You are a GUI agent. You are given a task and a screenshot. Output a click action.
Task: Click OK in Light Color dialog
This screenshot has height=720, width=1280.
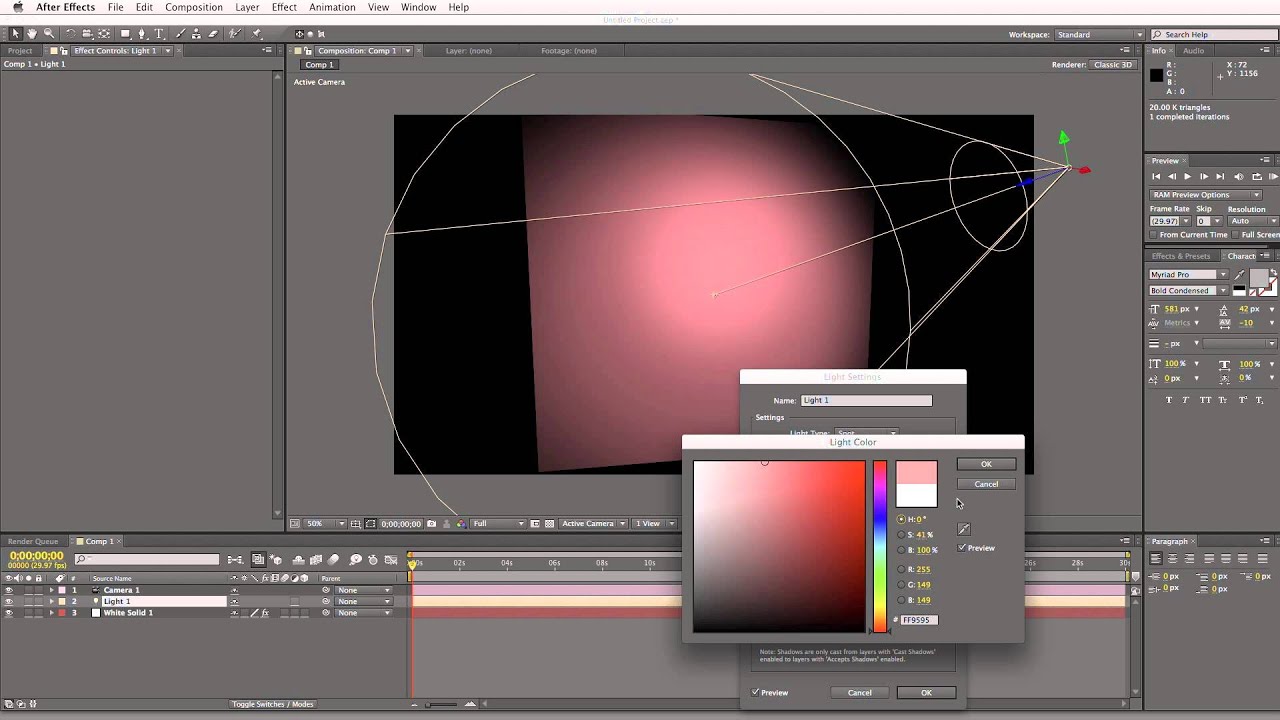coord(986,464)
